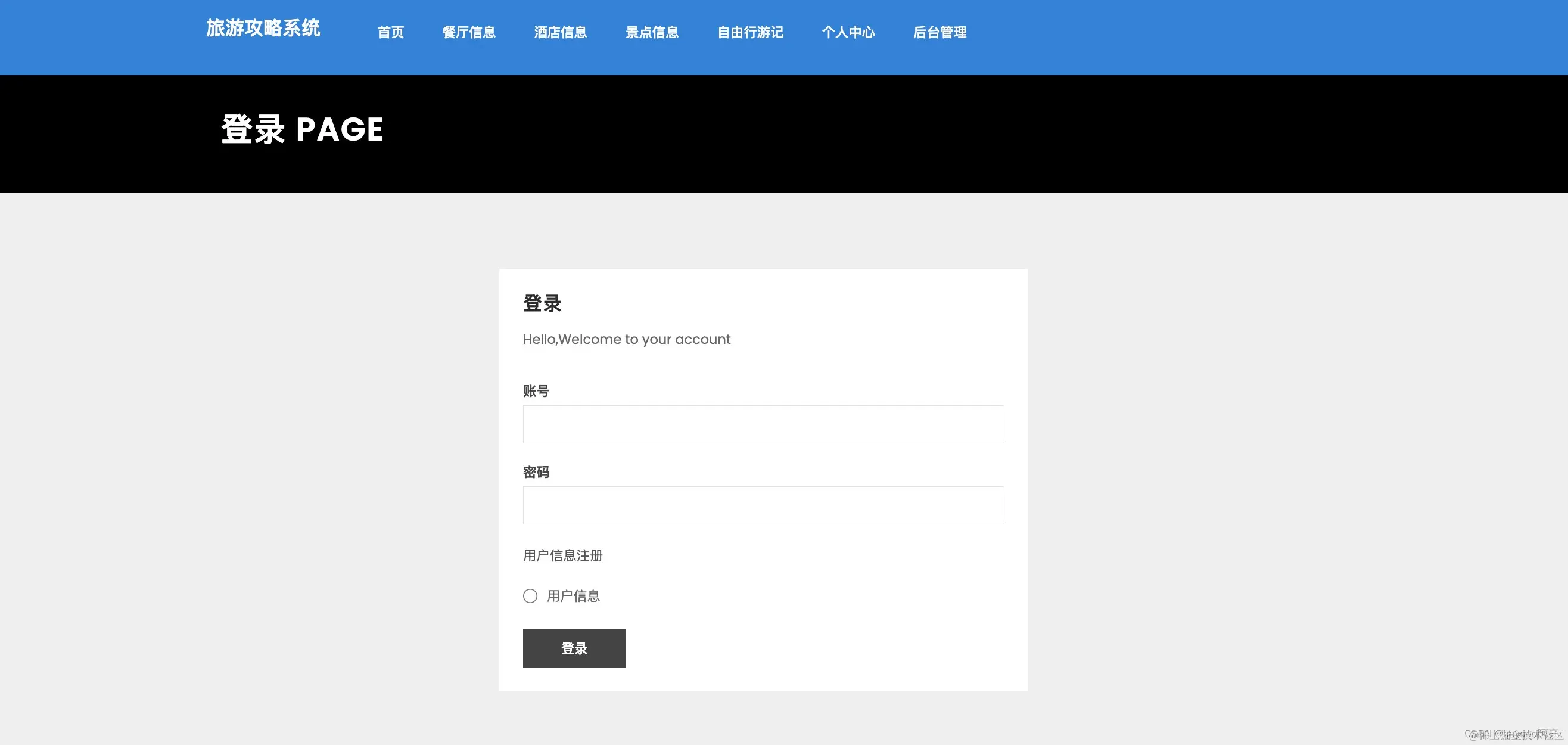Open the 后台管理 page
This screenshot has width=1568, height=745.
click(x=940, y=33)
